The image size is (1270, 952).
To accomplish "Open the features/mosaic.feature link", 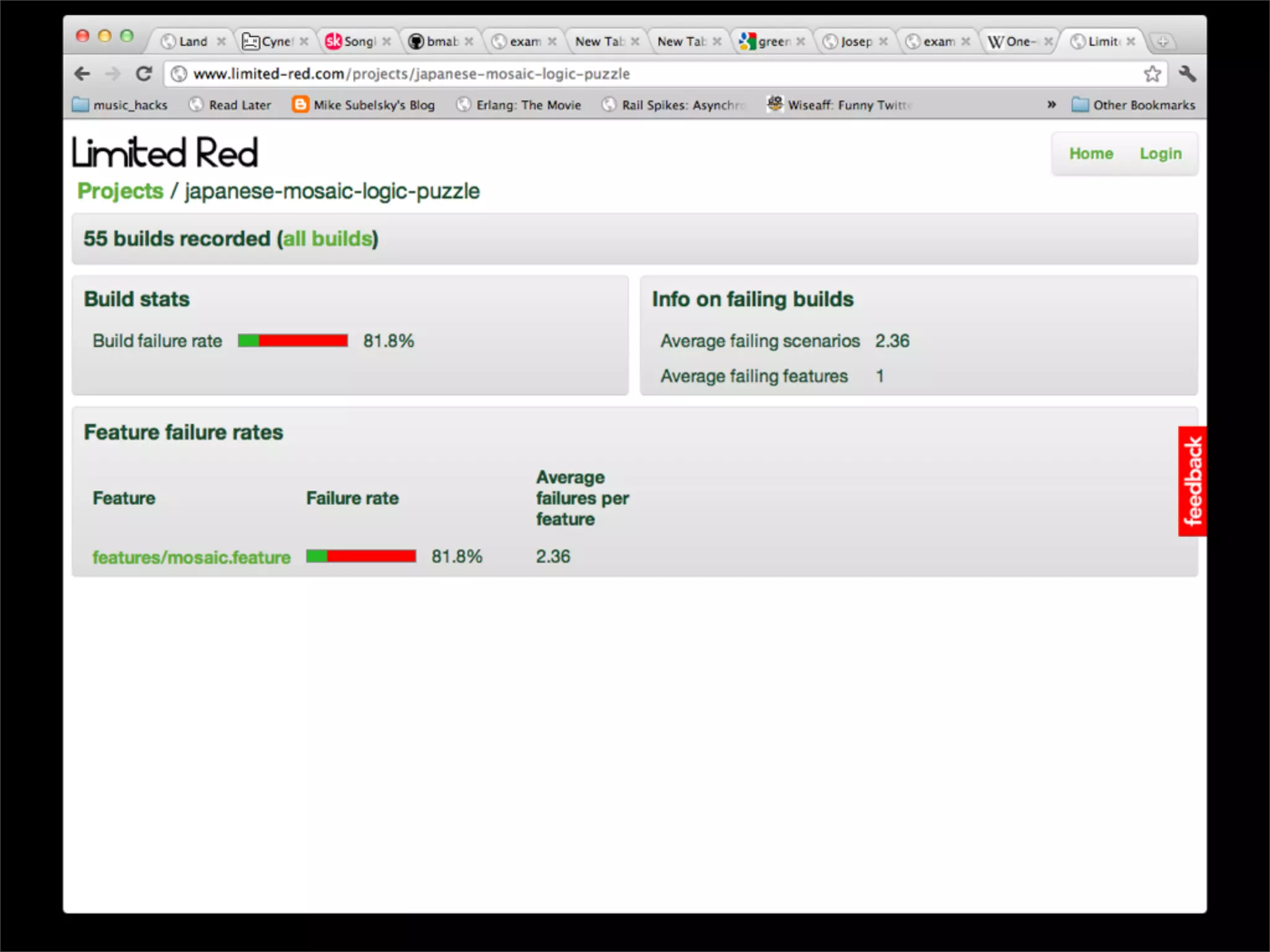I will click(x=191, y=557).
